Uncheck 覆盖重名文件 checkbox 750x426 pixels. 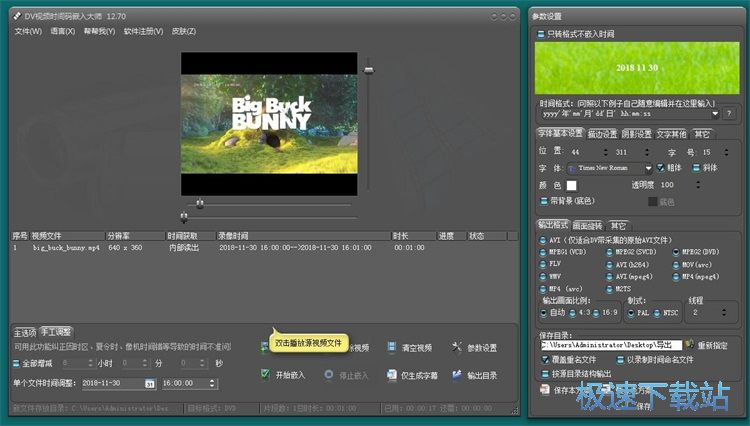coord(545,359)
